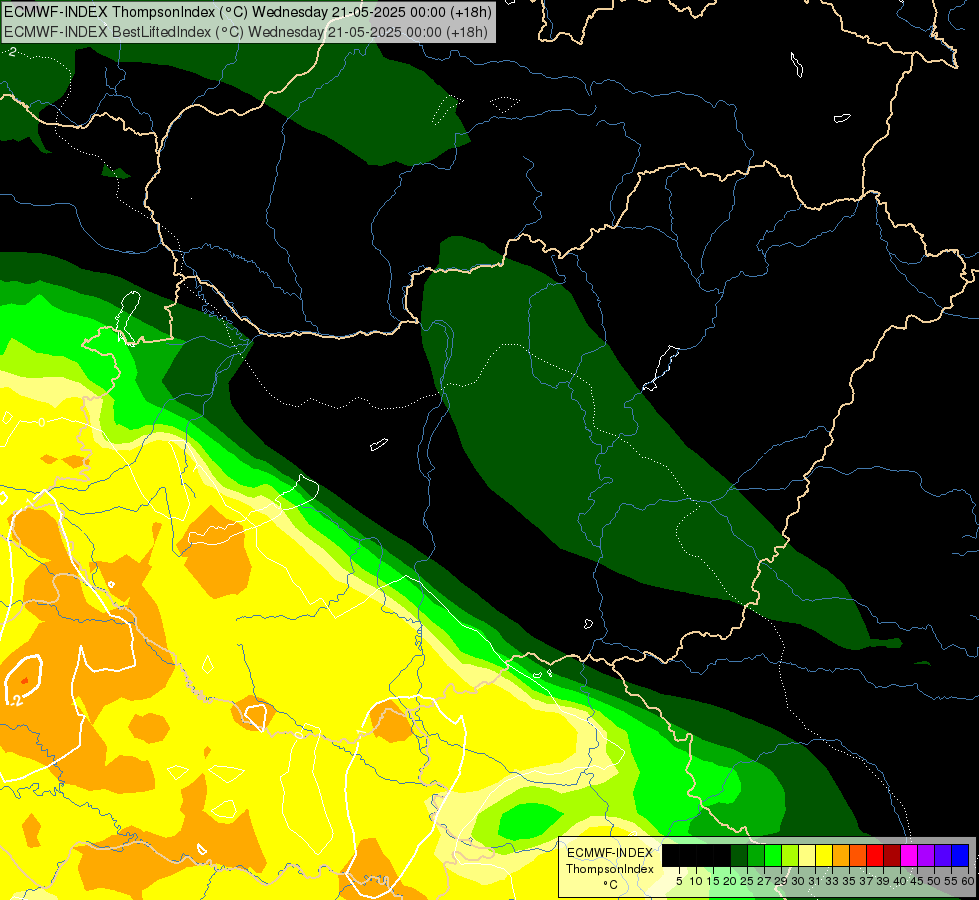
Task: Click the dark green 20–25 legend swatch
Action: pos(739,855)
